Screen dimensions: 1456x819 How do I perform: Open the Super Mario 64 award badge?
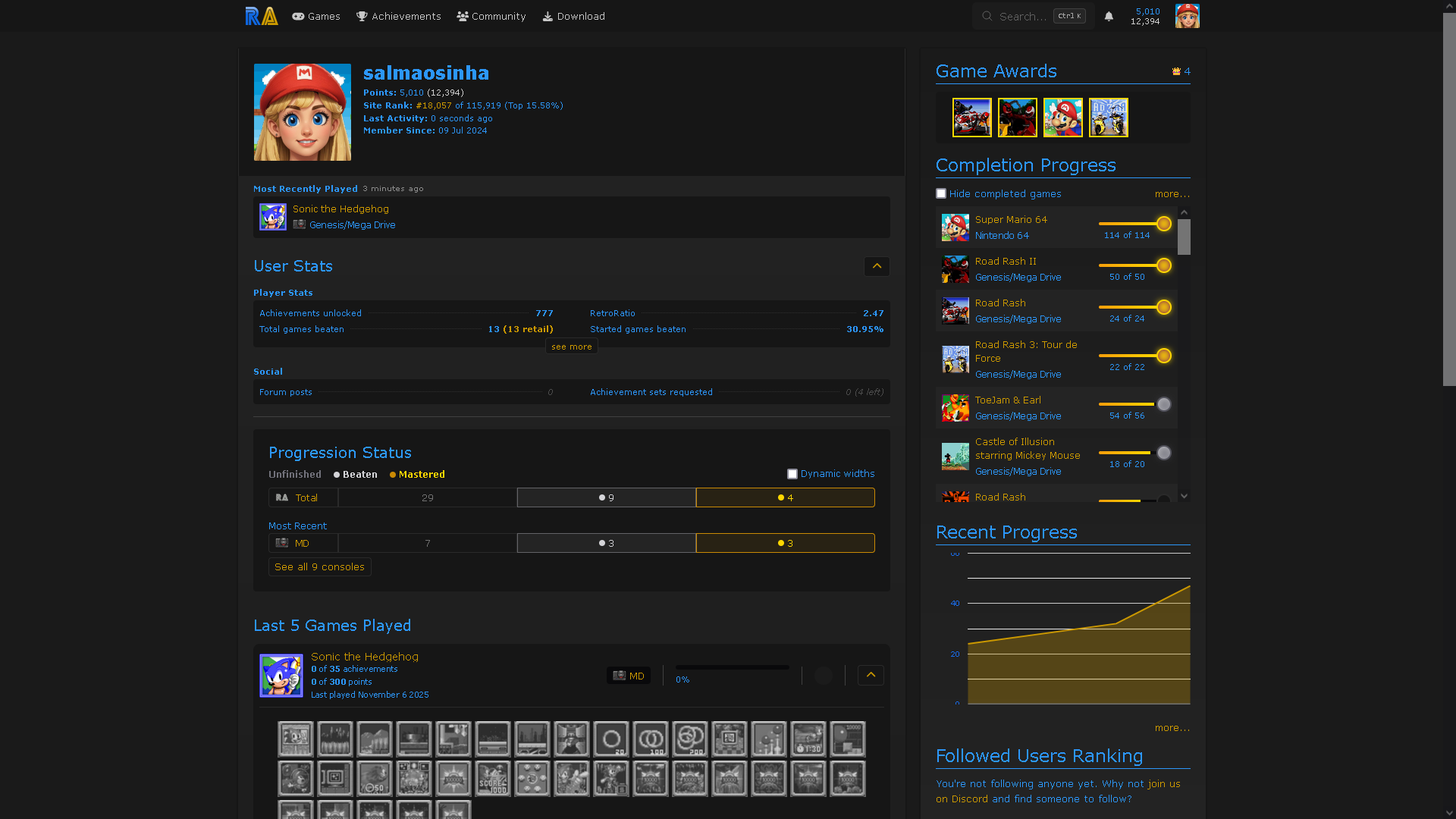click(x=1062, y=118)
